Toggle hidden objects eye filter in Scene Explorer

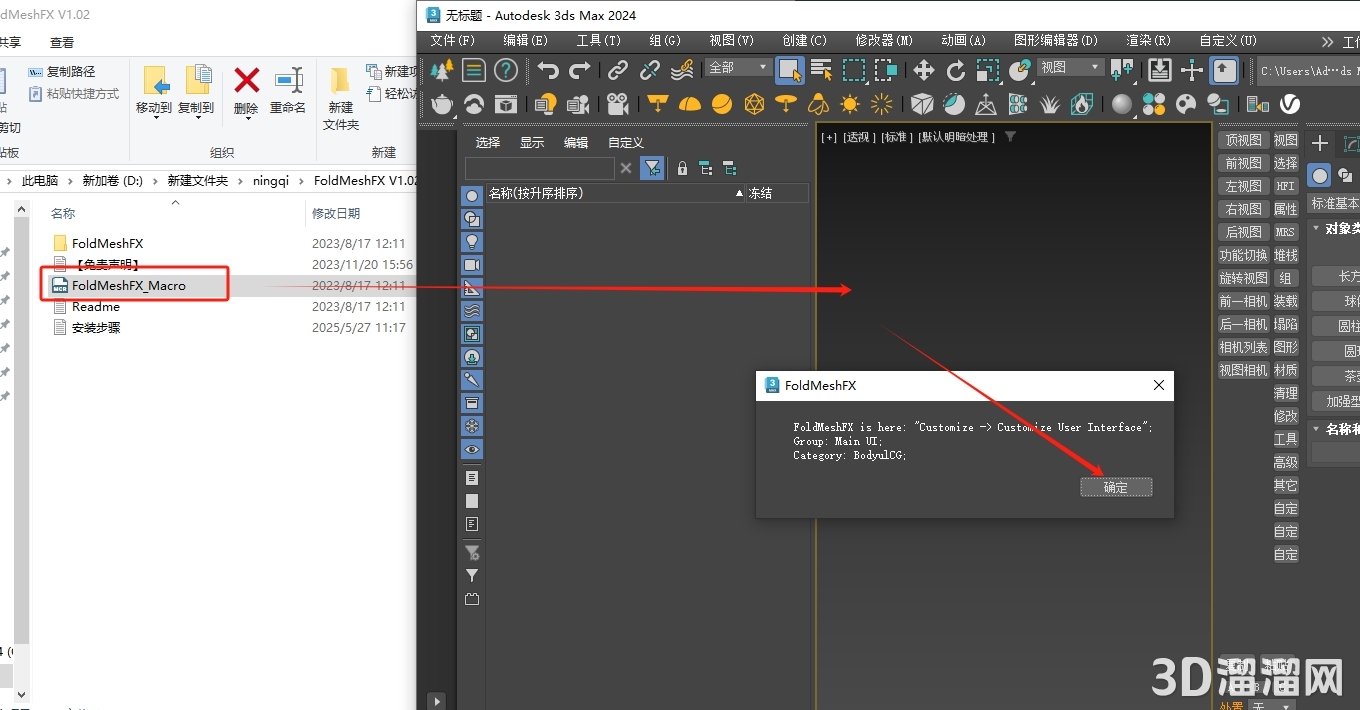[x=472, y=449]
